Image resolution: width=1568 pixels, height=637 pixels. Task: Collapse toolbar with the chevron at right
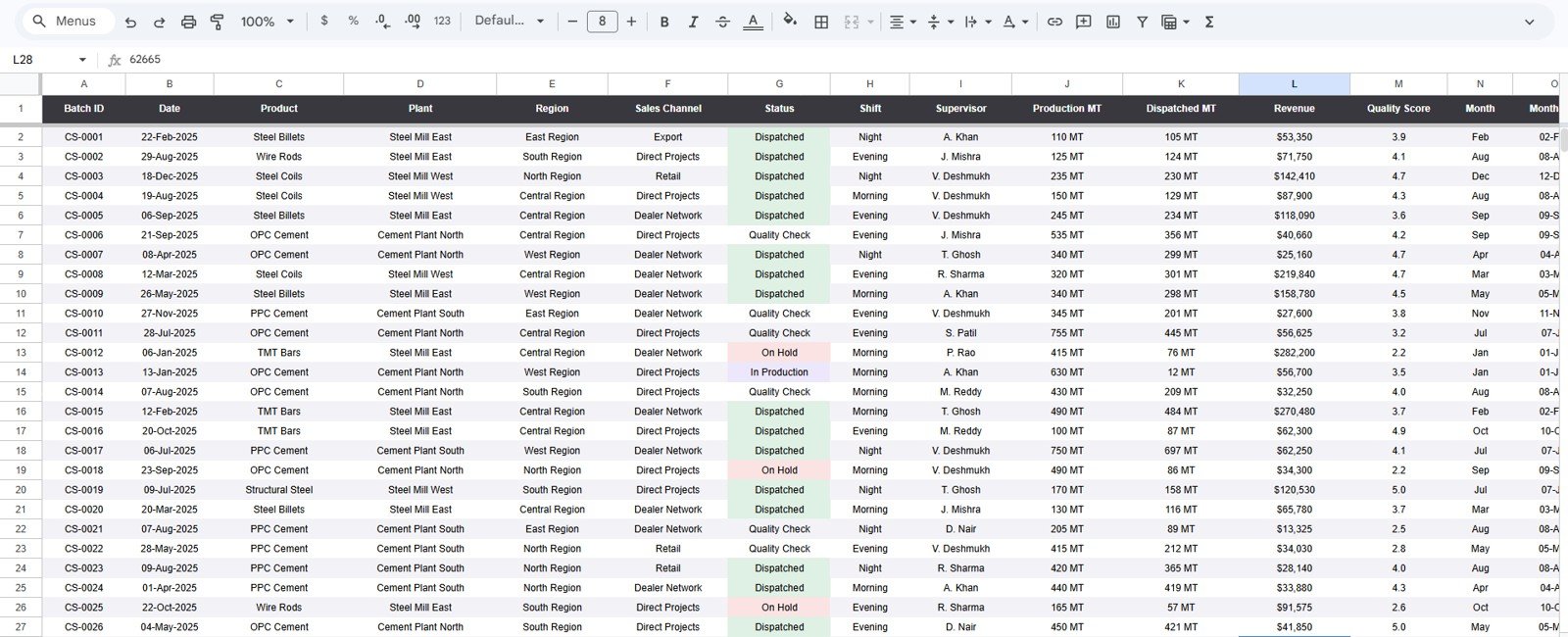(1529, 22)
